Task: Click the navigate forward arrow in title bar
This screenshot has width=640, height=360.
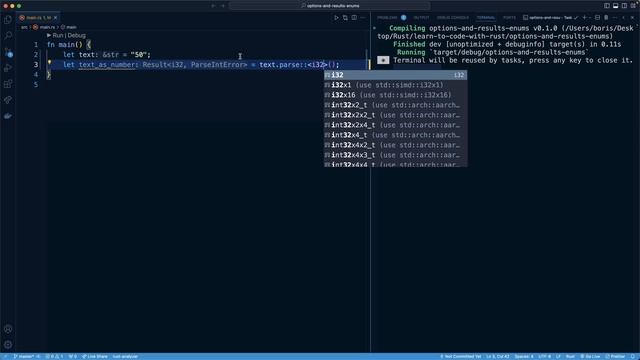Action: (223, 6)
